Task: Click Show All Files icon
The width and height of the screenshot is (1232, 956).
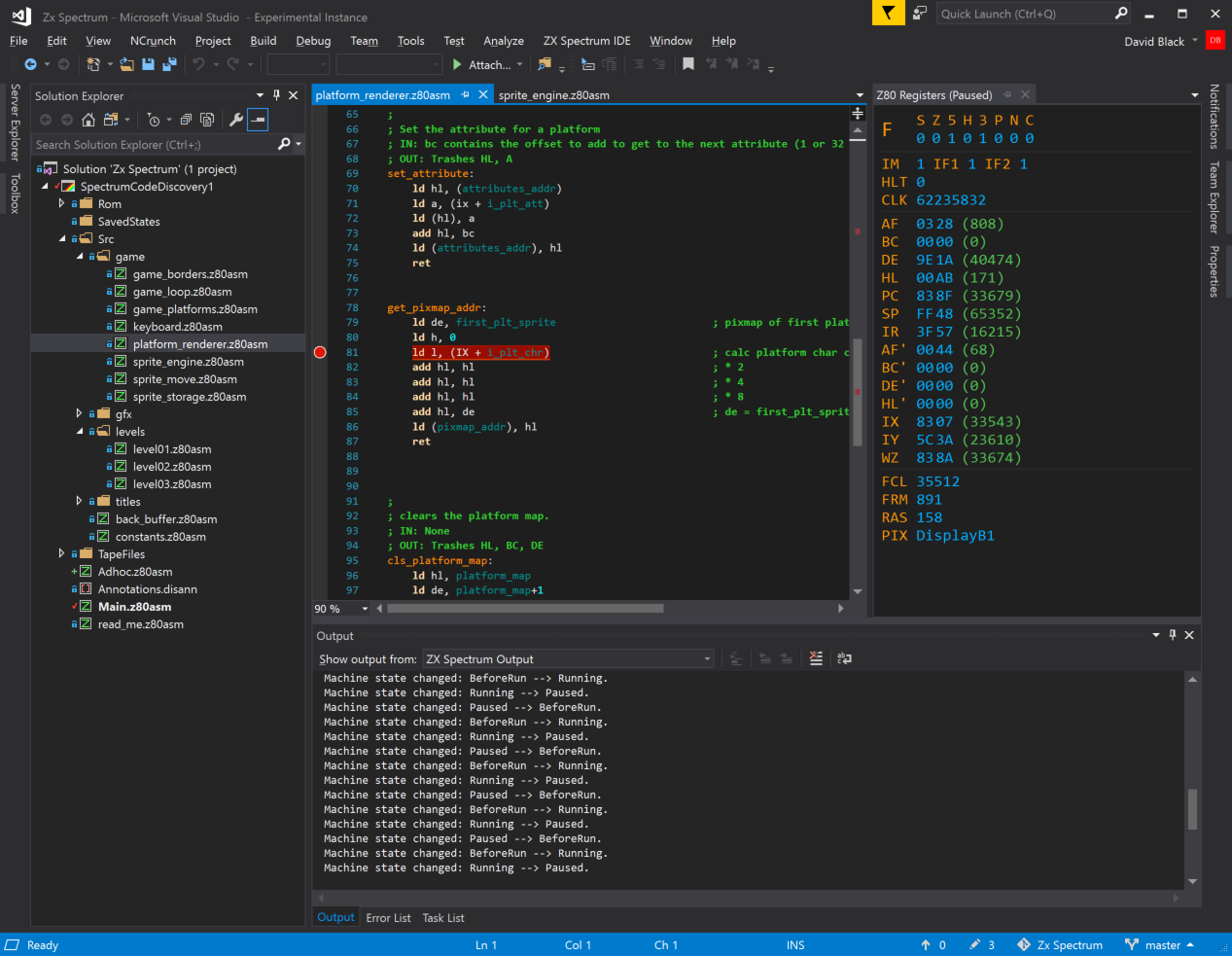Action: tap(207, 120)
